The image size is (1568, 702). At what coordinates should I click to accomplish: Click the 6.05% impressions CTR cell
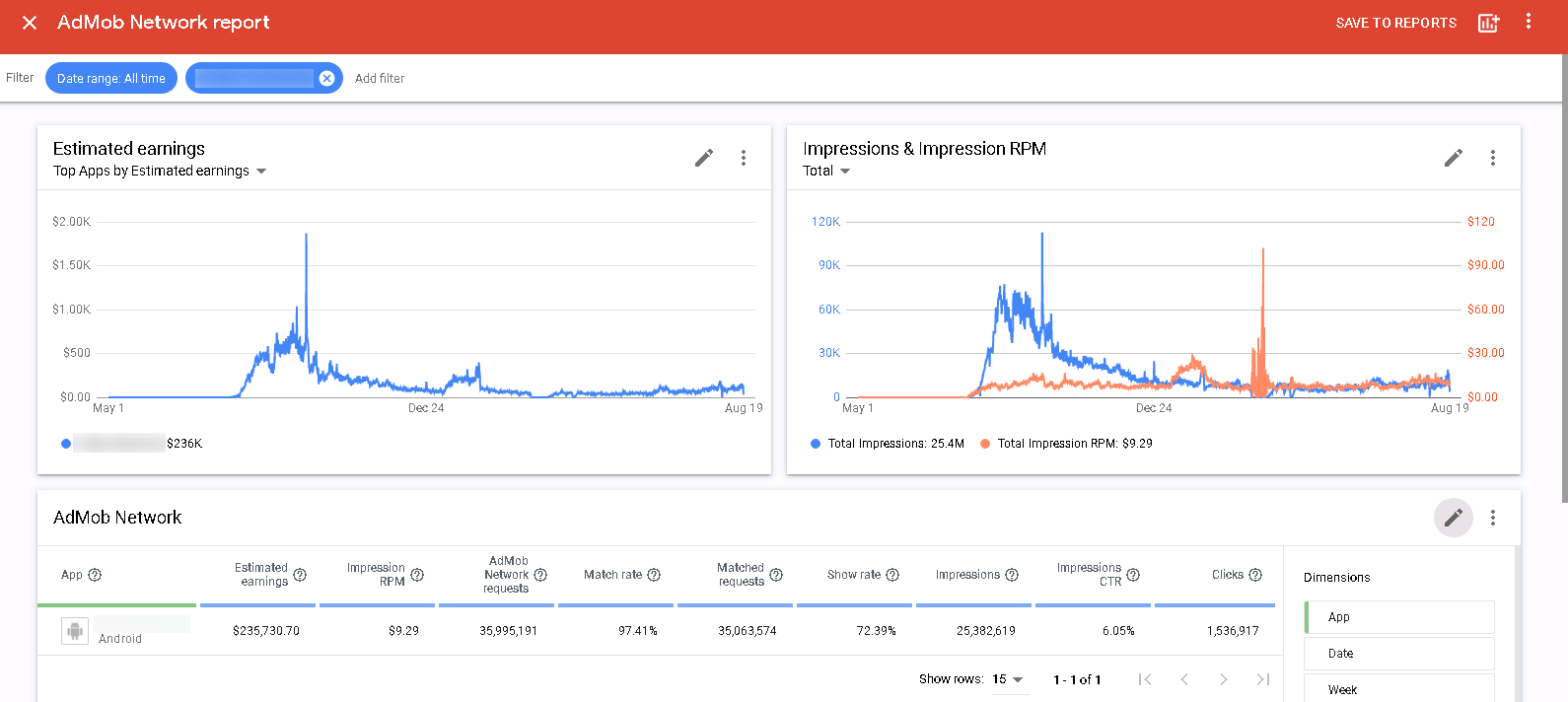click(x=1118, y=631)
